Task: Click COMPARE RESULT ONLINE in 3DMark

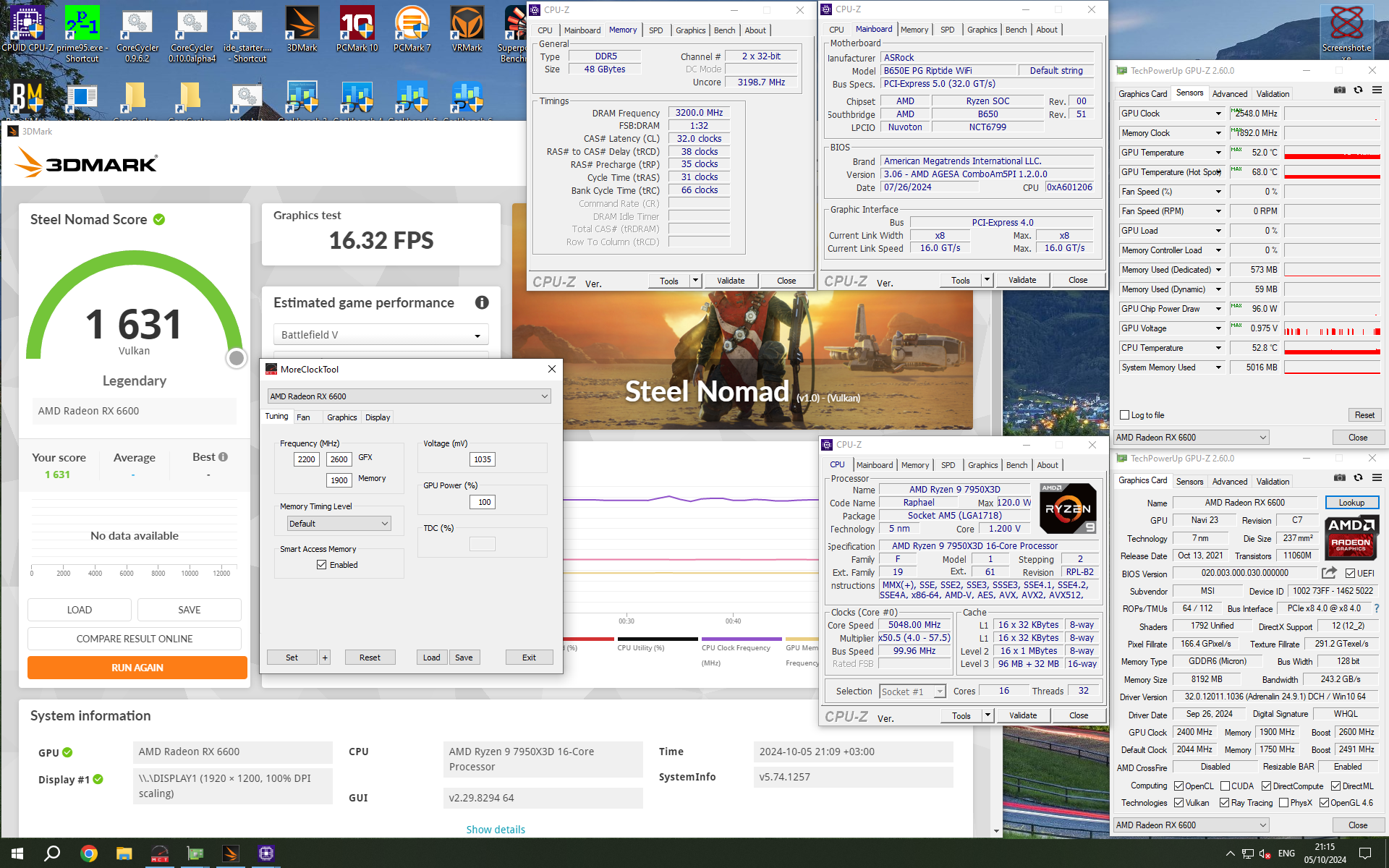Action: (135, 639)
